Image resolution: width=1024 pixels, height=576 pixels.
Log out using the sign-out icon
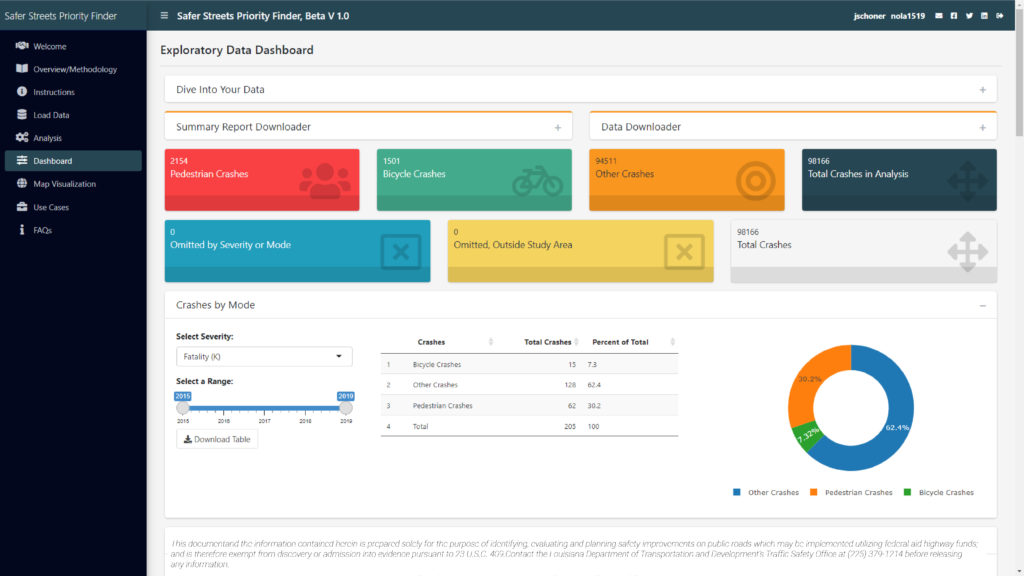pos(1000,16)
